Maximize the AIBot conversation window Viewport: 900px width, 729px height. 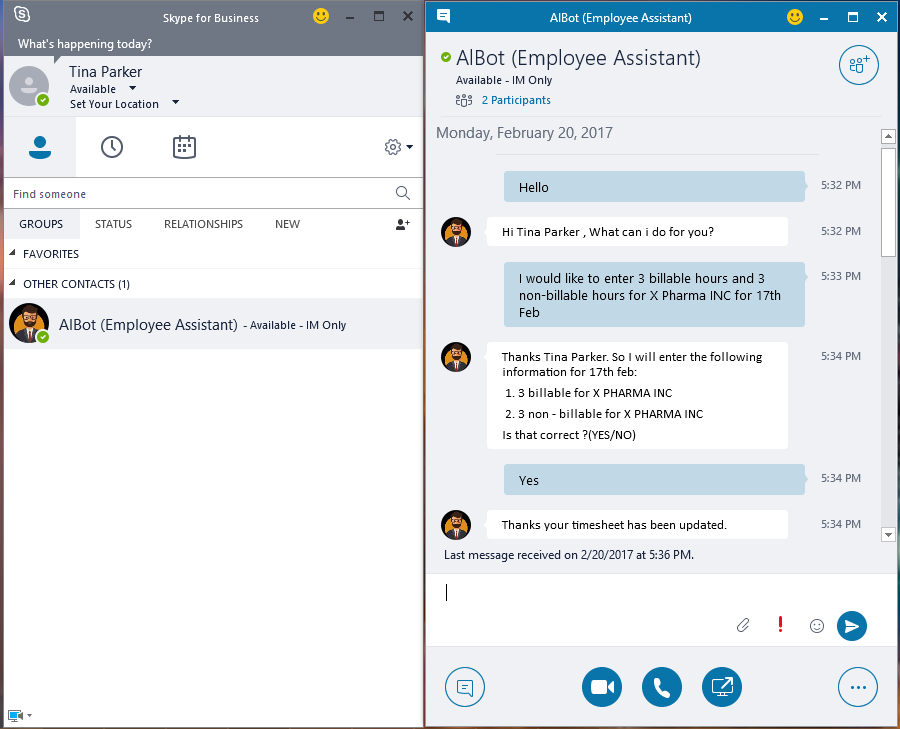coord(853,17)
